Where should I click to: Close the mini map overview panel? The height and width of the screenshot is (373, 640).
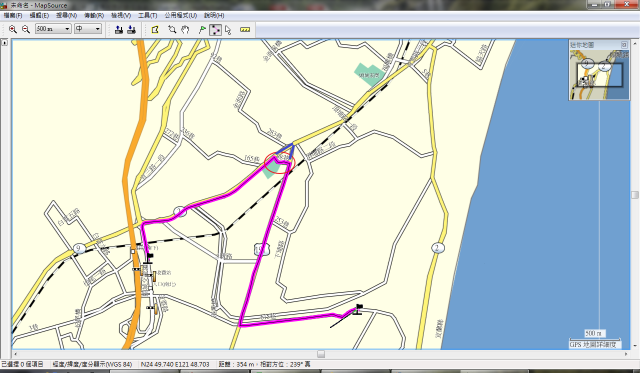coord(624,44)
